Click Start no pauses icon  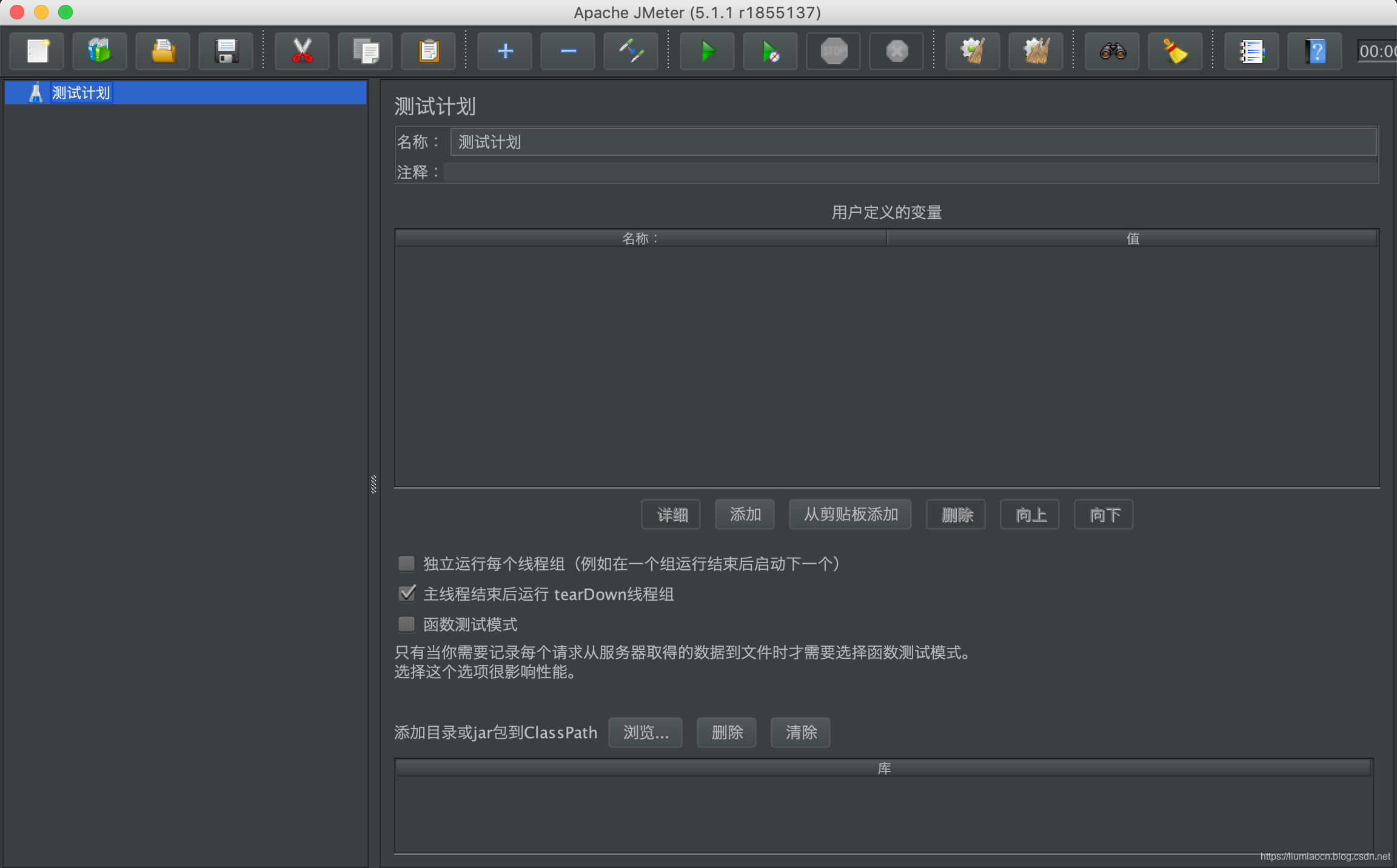[x=770, y=51]
